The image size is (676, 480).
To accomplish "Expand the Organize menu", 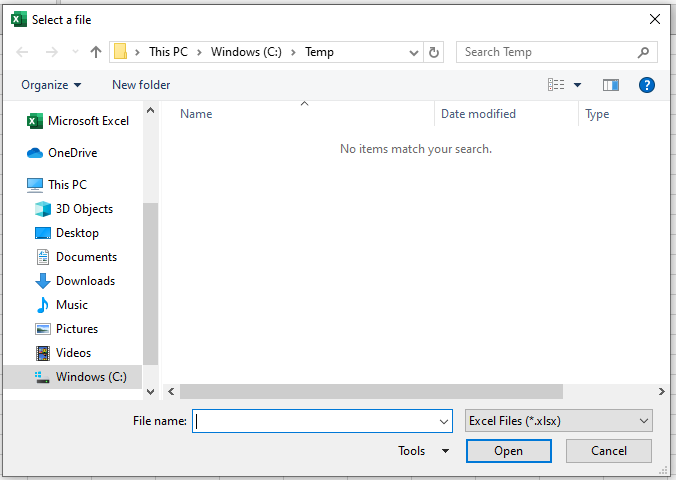I will coord(51,85).
